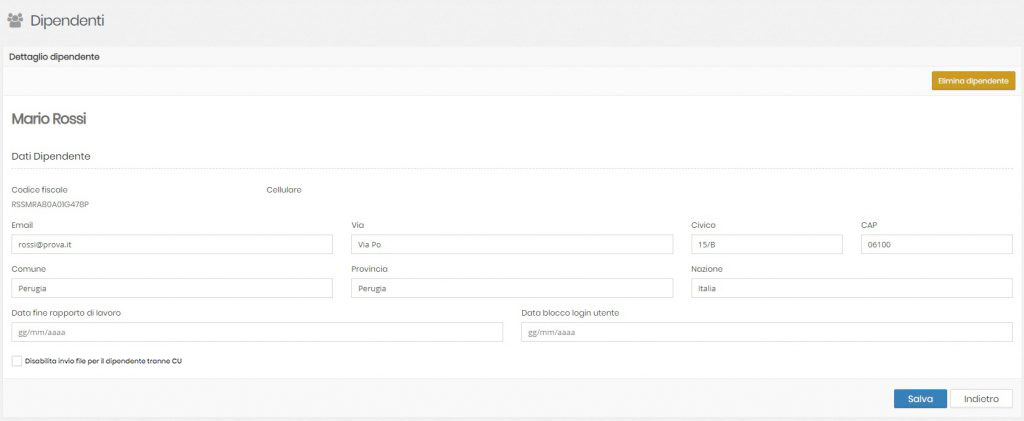Click the Dipendenti users group icon
Image resolution: width=1024 pixels, height=421 pixels.
[x=15, y=20]
